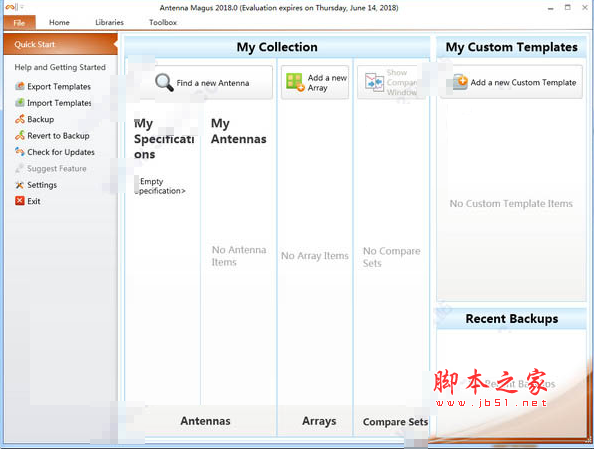Click the compare window icon

pyautogui.click(x=374, y=82)
